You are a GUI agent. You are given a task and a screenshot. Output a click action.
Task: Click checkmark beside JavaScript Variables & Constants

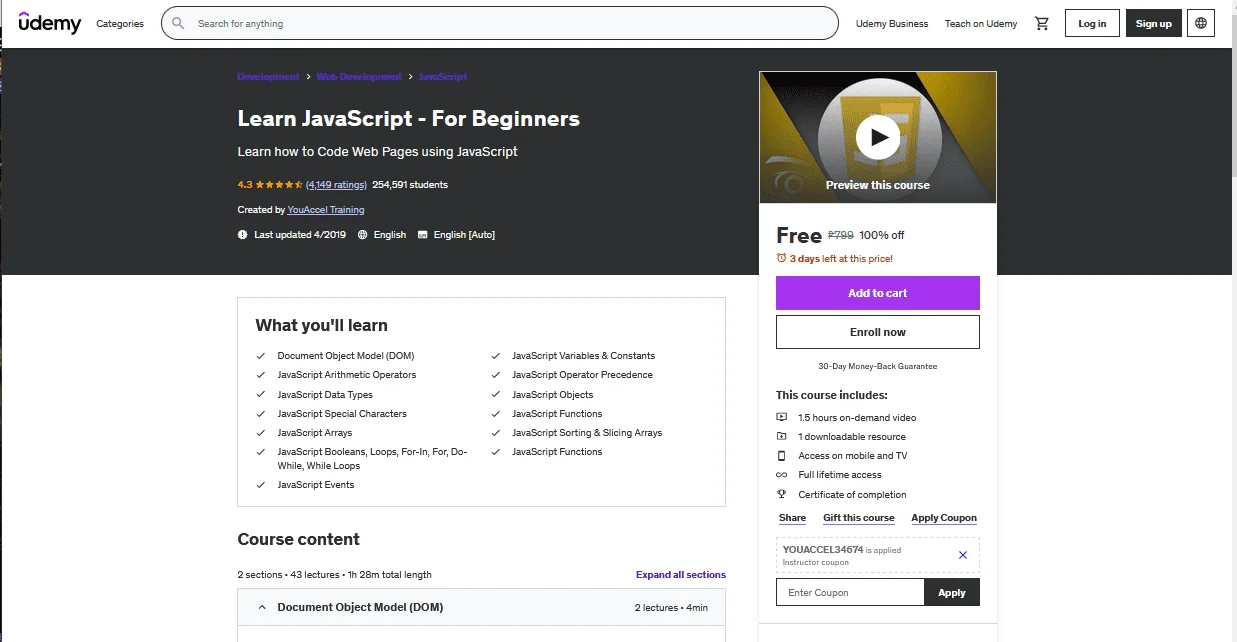coord(495,356)
